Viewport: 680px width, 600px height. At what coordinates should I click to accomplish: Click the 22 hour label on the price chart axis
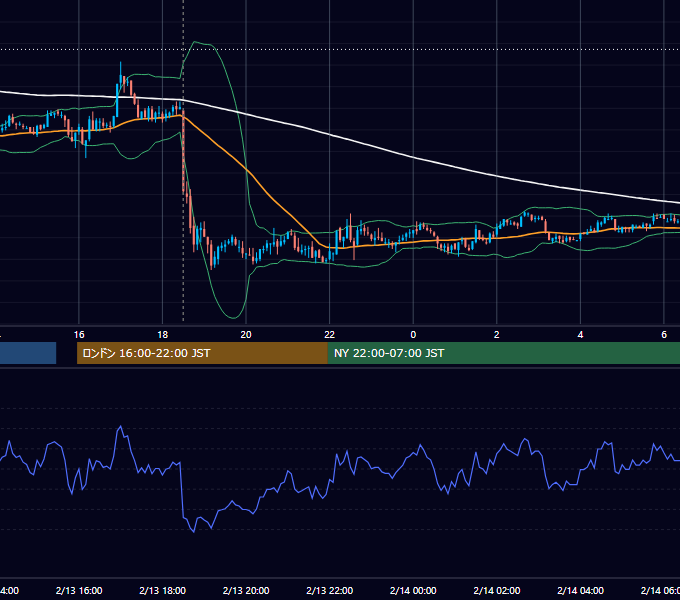pos(330,335)
